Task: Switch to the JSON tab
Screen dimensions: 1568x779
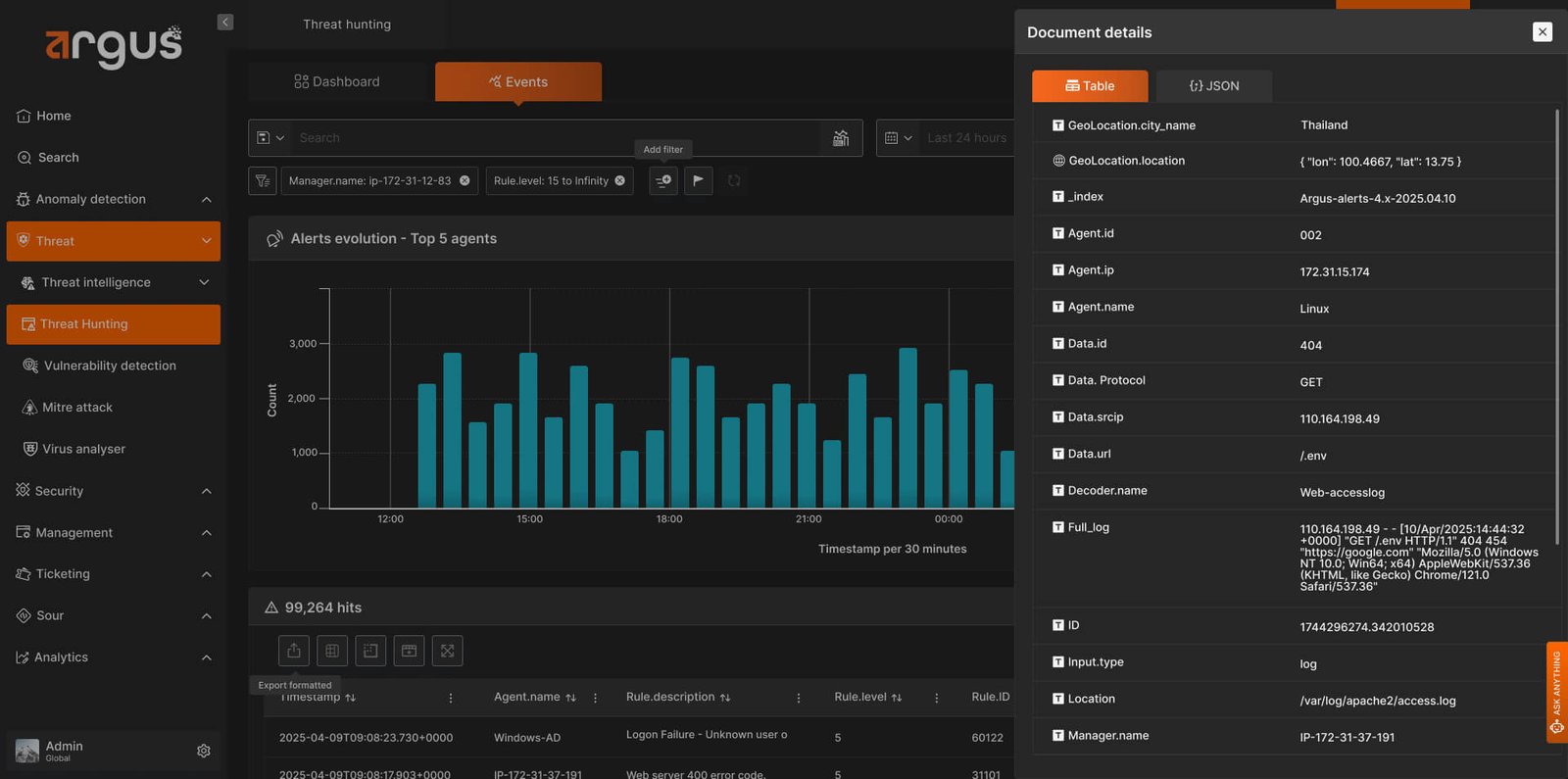Action: (x=1214, y=86)
